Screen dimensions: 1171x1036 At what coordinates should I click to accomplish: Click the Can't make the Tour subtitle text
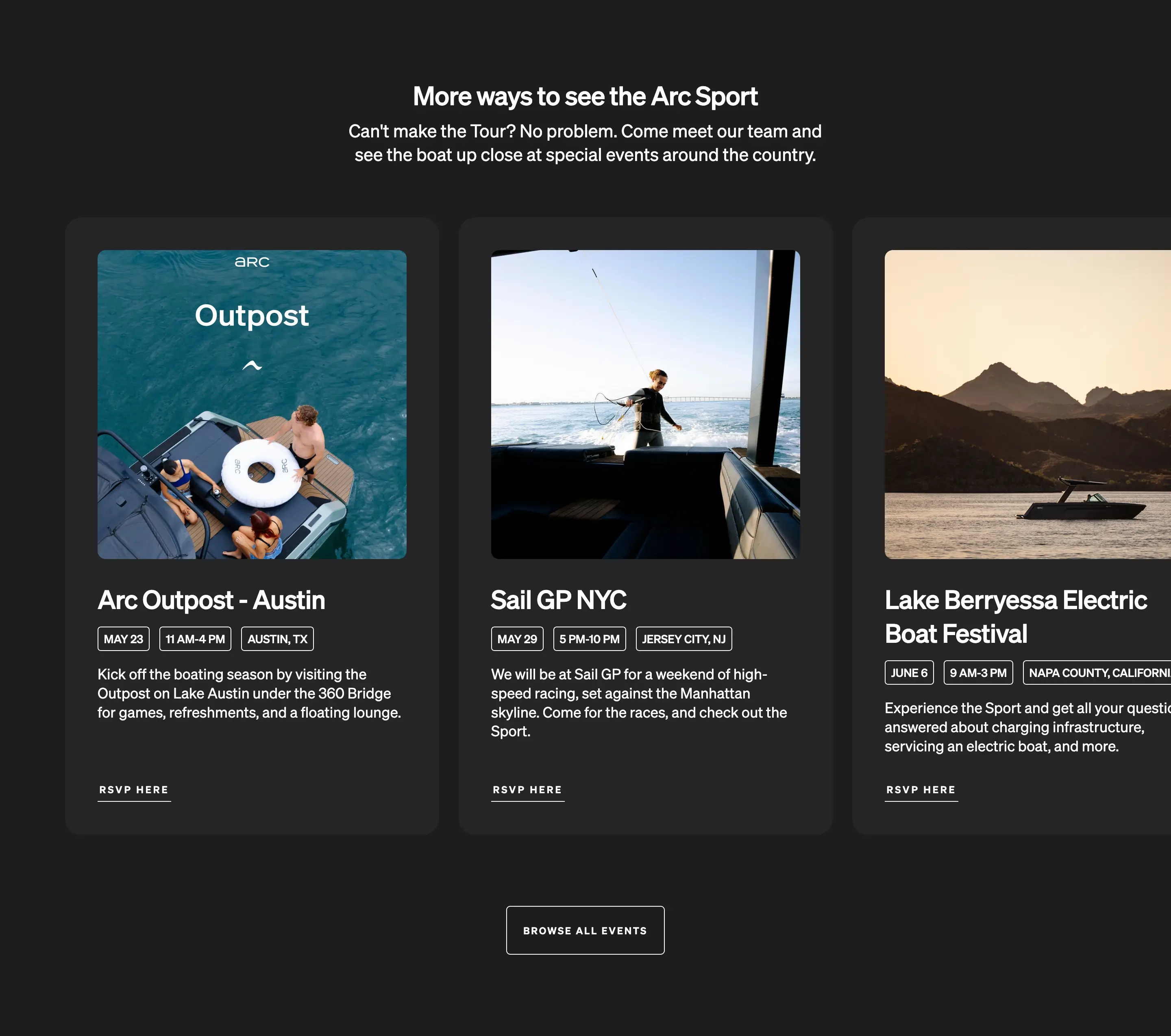click(585, 143)
